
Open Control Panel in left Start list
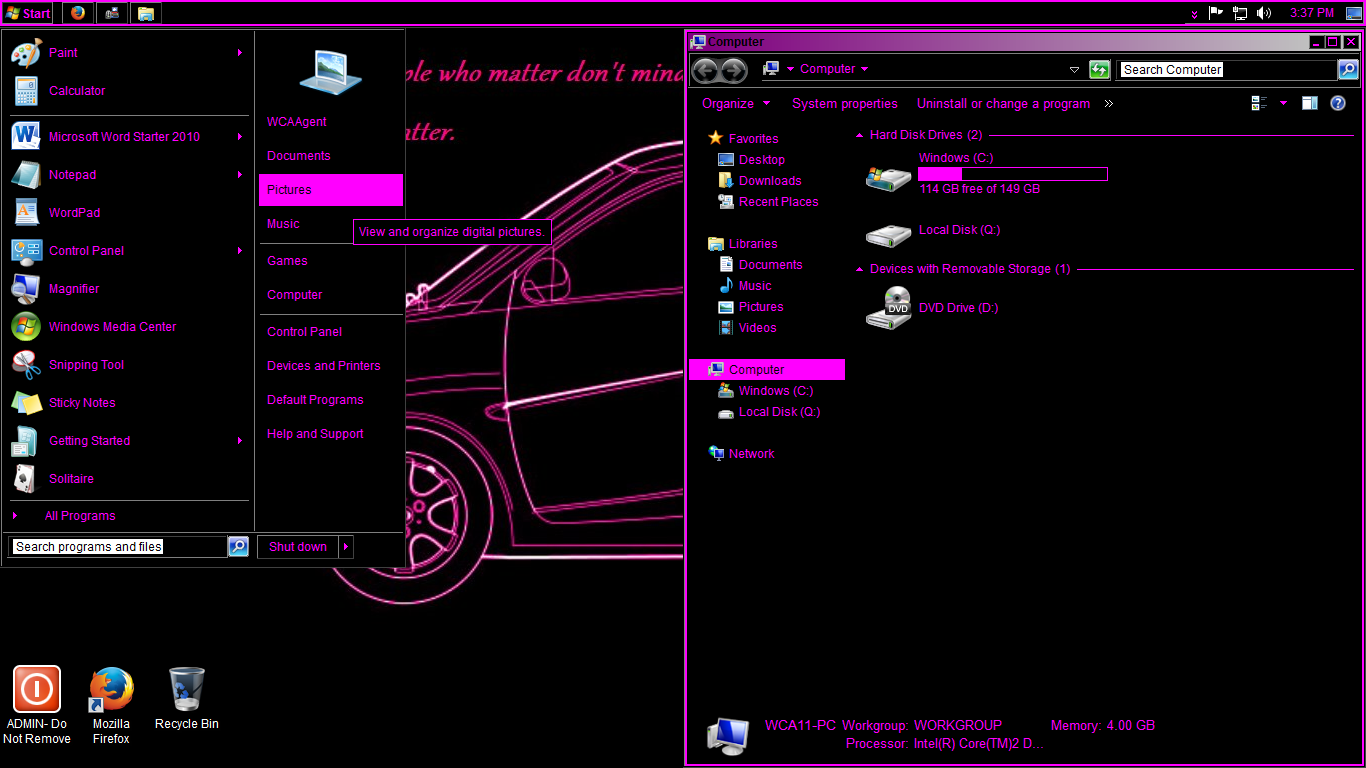[126, 251]
